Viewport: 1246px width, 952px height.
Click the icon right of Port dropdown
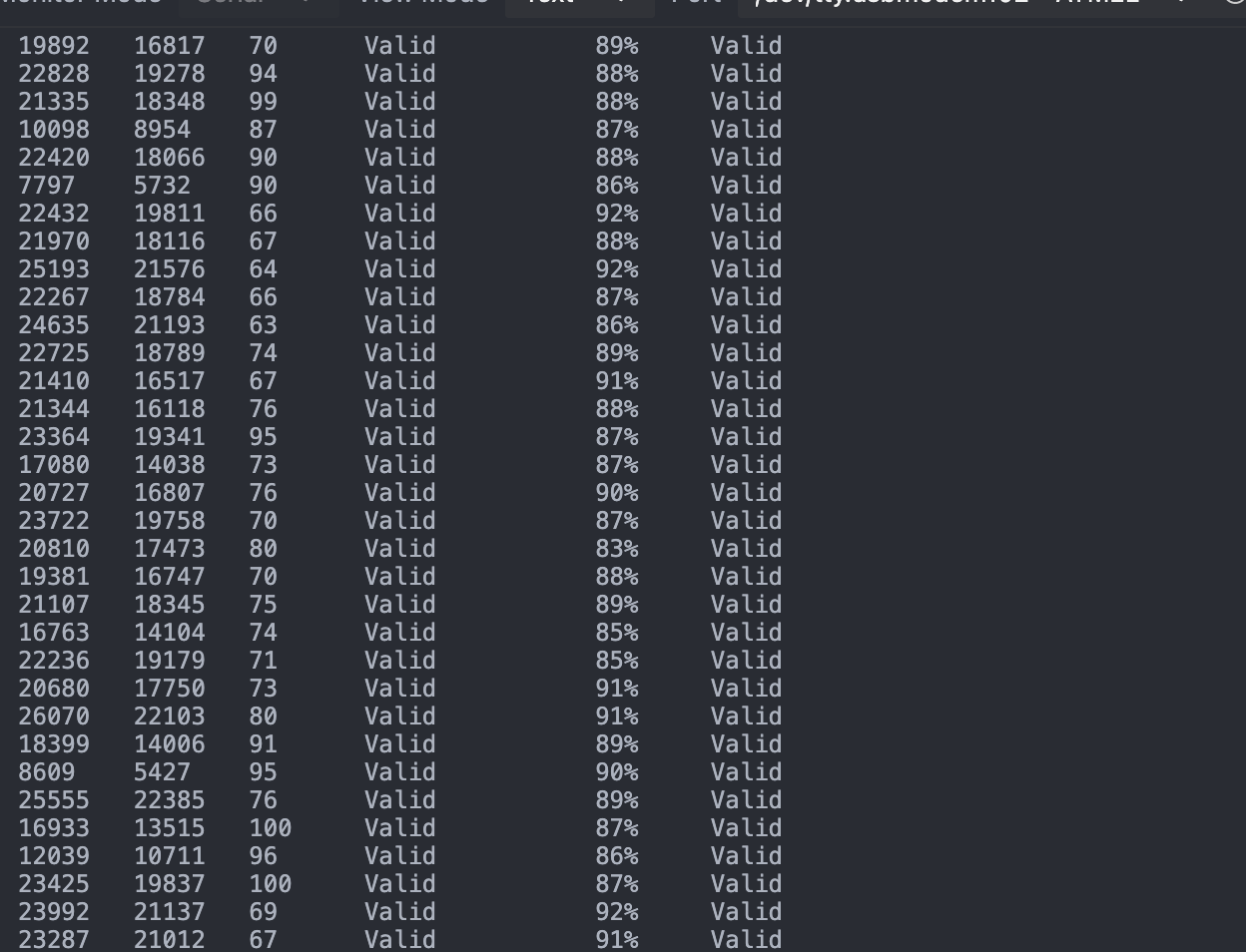[1236, 4]
